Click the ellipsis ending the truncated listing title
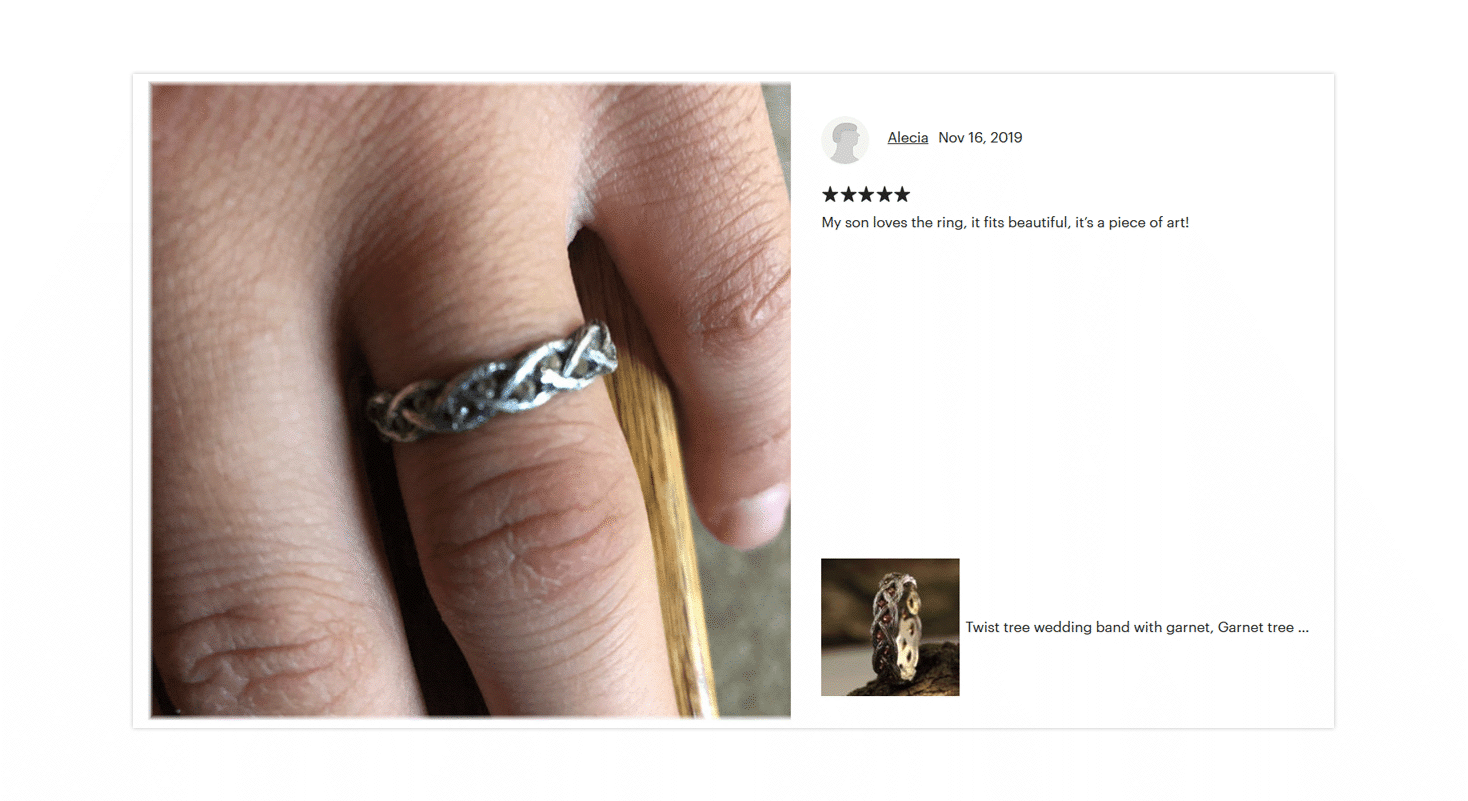The height and width of the screenshot is (801, 1468). pyautogui.click(x=1303, y=628)
